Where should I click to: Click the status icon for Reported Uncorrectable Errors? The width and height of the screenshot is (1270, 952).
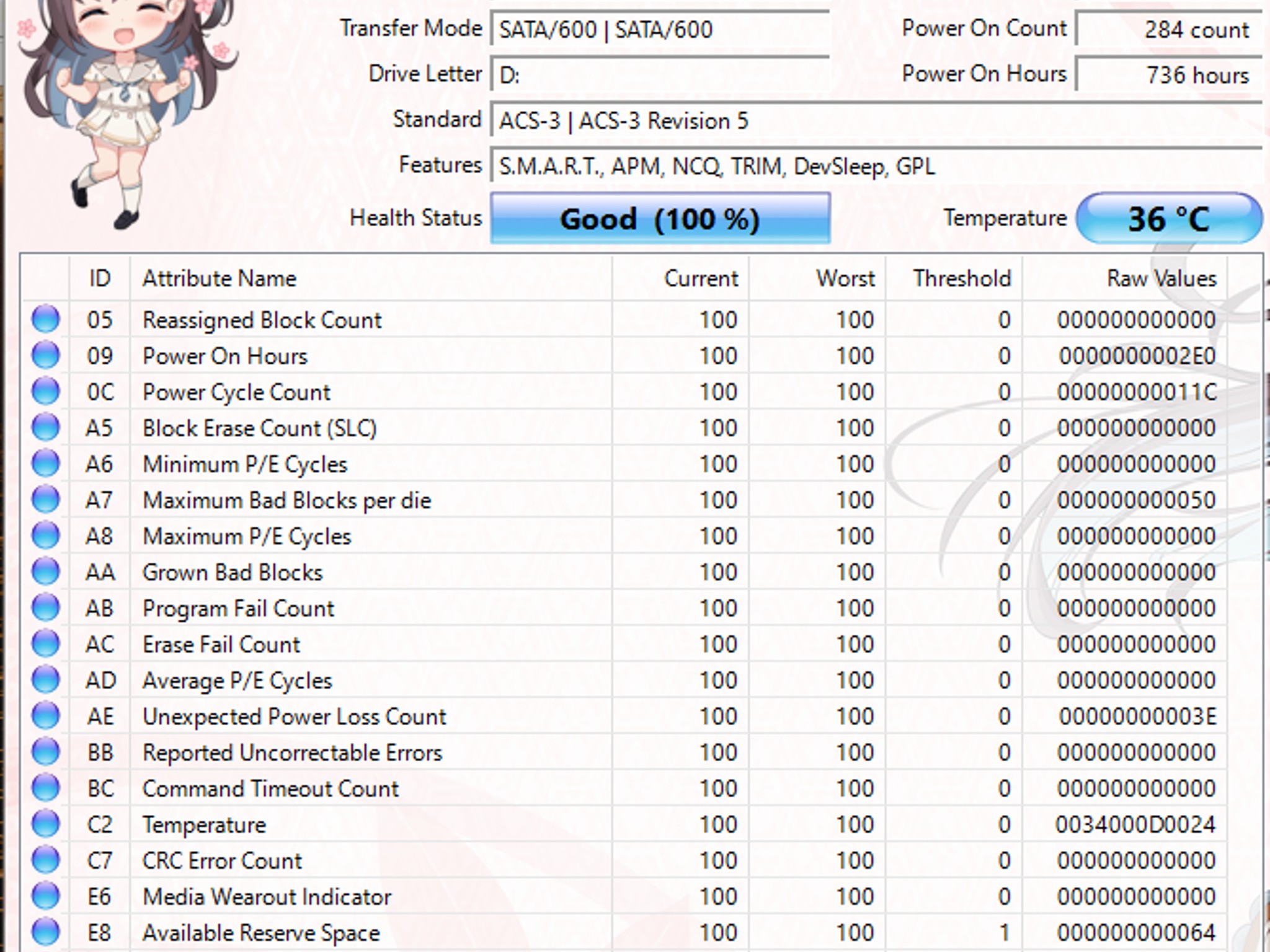click(x=46, y=751)
